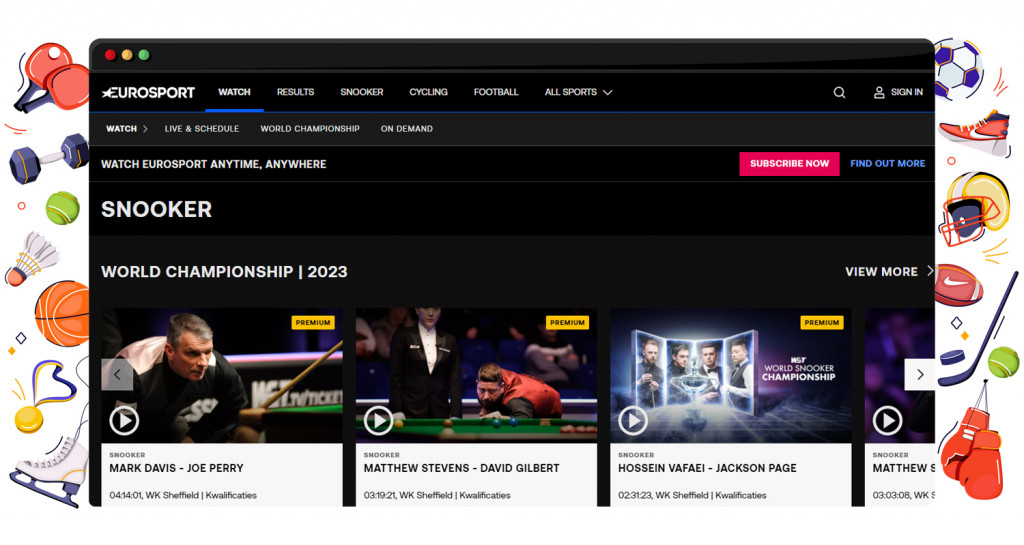Viewport: 1024px width, 545px height.
Task: Click the 04:14:01 WK Sheffield duration text
Action: (x=183, y=495)
